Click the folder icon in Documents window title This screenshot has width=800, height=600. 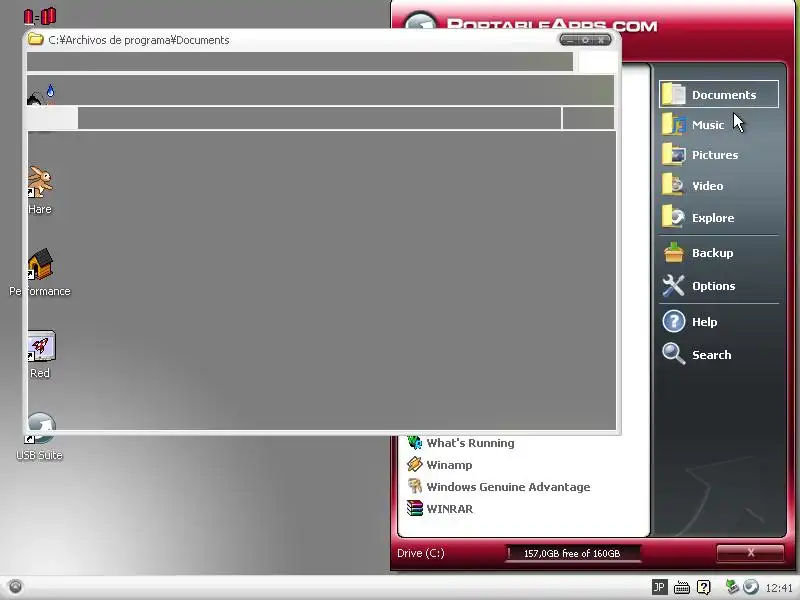(35, 39)
